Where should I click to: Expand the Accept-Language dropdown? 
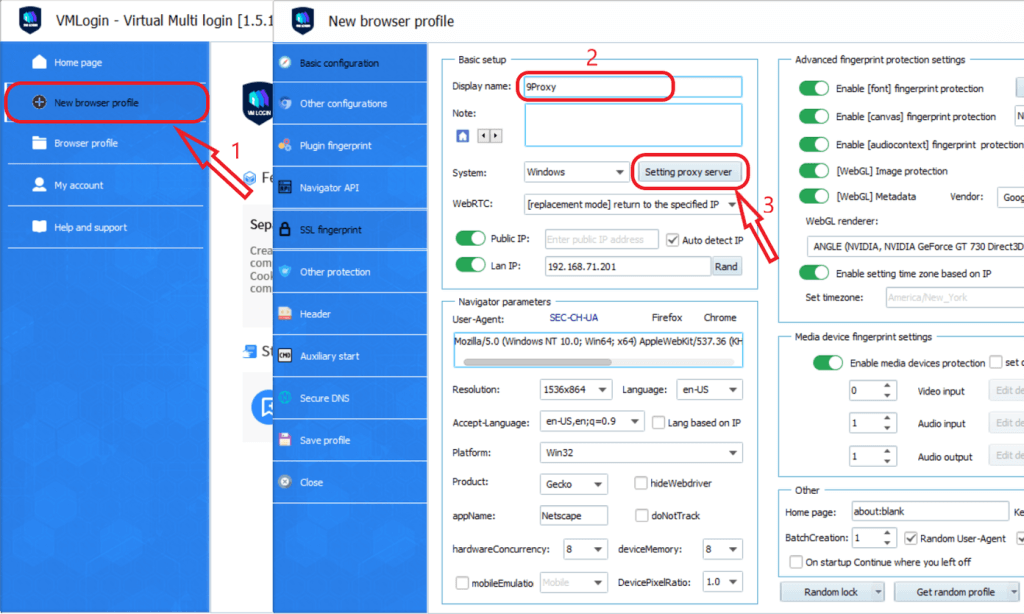[592, 421]
